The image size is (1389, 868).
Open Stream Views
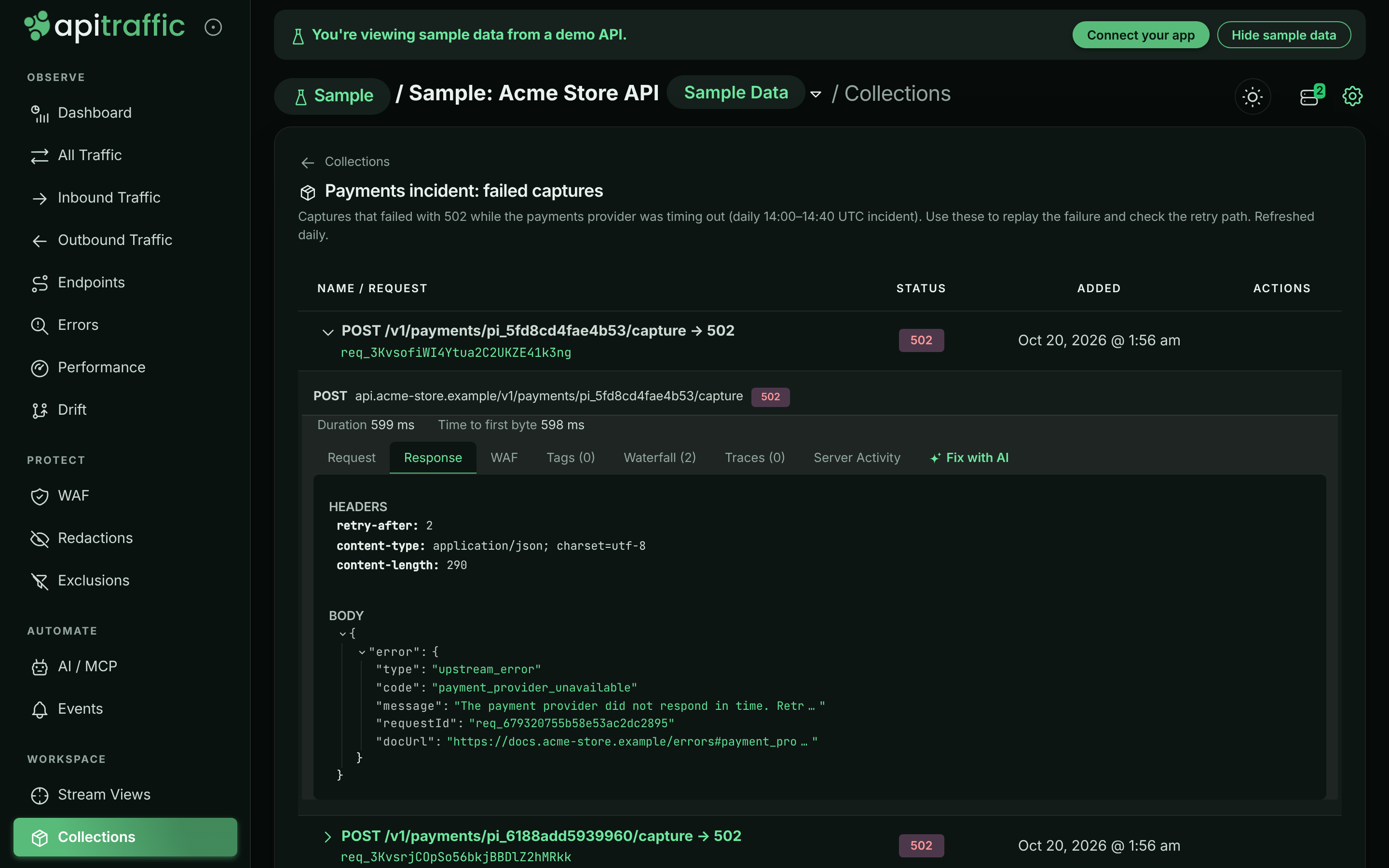coord(125,795)
